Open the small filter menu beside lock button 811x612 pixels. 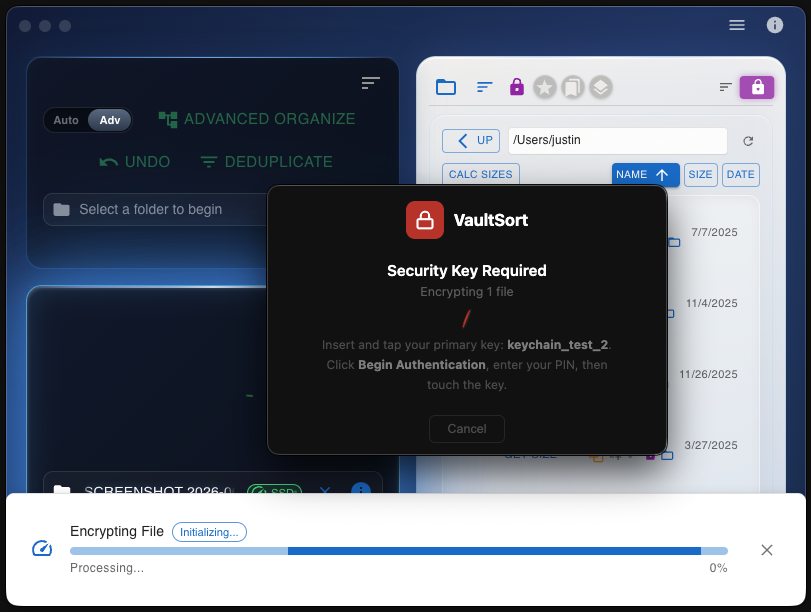click(726, 87)
